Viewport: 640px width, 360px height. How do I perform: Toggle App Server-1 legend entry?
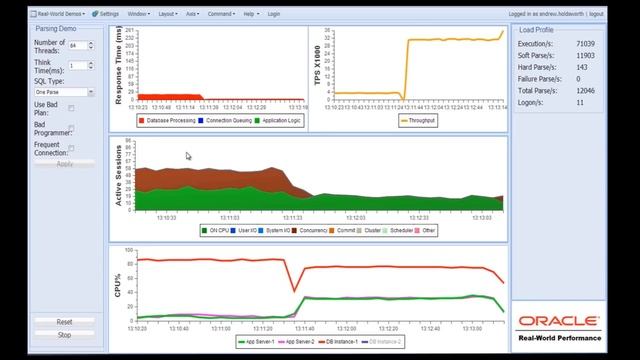pyautogui.click(x=256, y=342)
